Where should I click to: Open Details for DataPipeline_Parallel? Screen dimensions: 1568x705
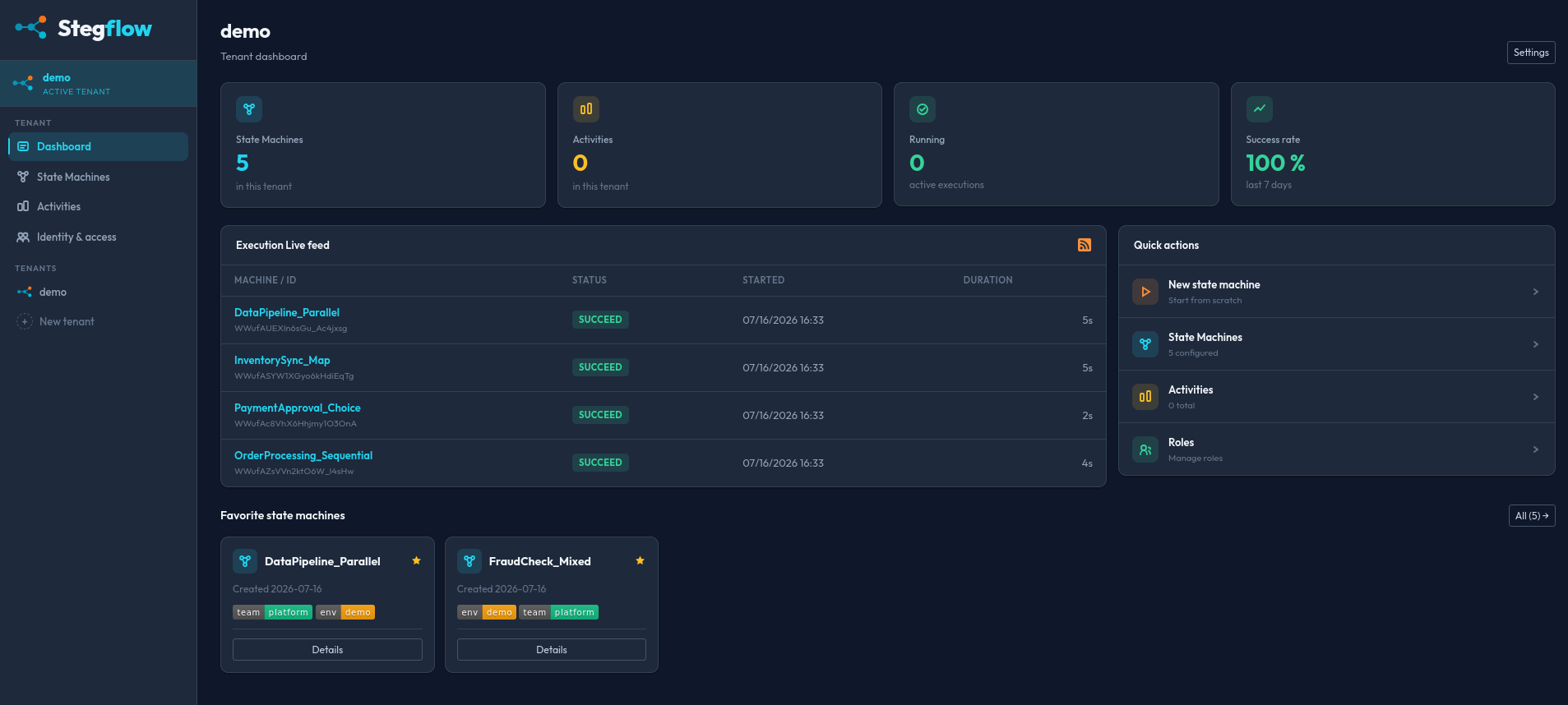[x=327, y=650]
